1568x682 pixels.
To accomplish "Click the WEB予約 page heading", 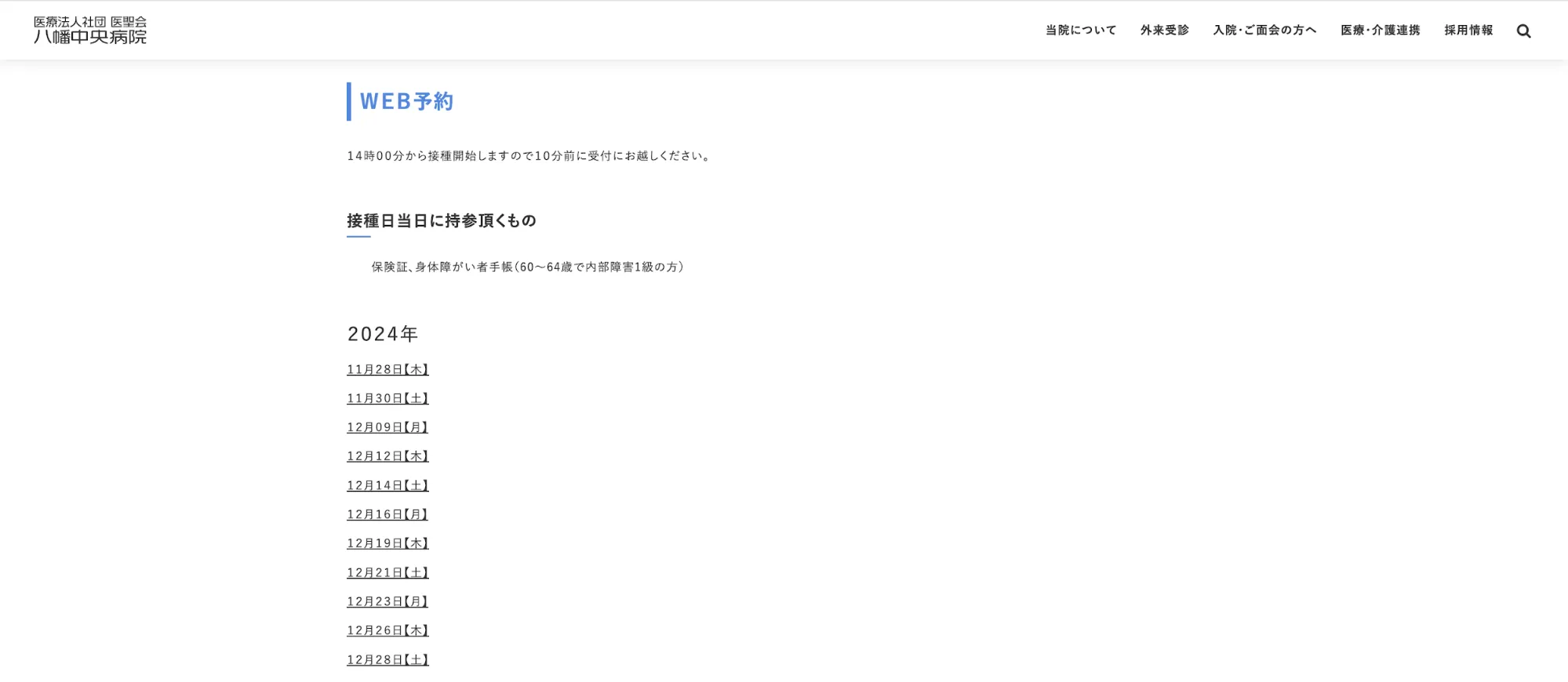I will pyautogui.click(x=406, y=102).
